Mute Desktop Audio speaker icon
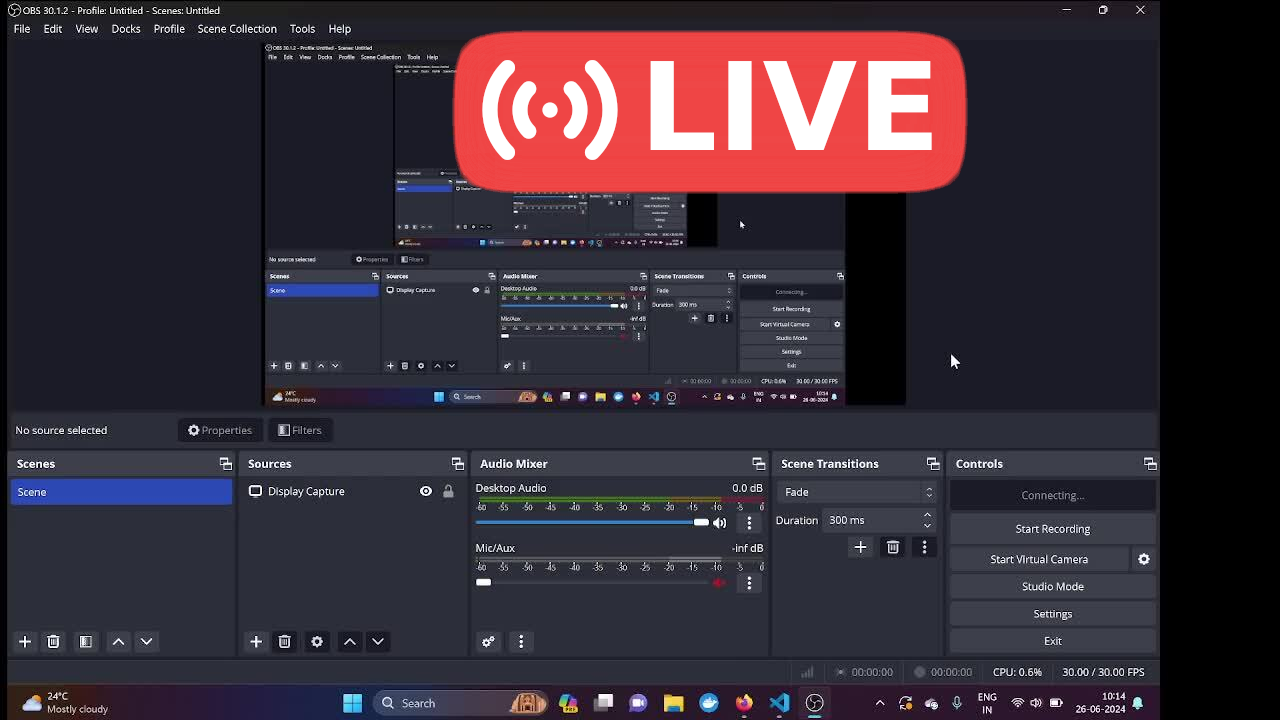The width and height of the screenshot is (1280, 720). click(719, 523)
